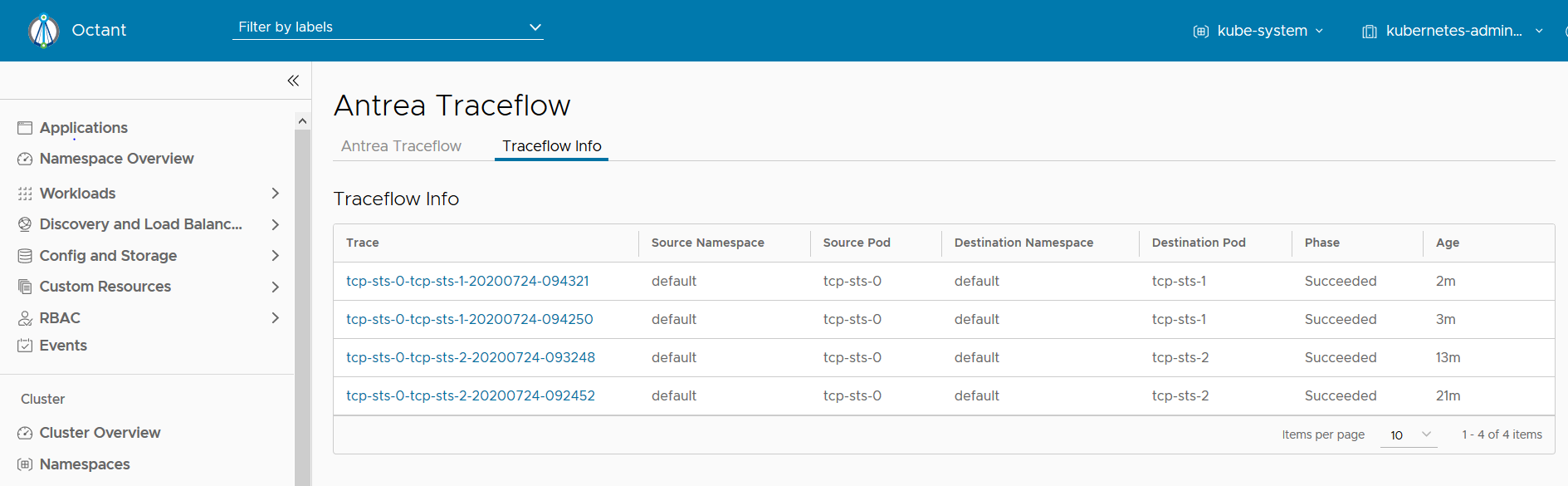Click the sidebar scrollbar up arrow
This screenshot has width=1568, height=486.
click(x=302, y=121)
